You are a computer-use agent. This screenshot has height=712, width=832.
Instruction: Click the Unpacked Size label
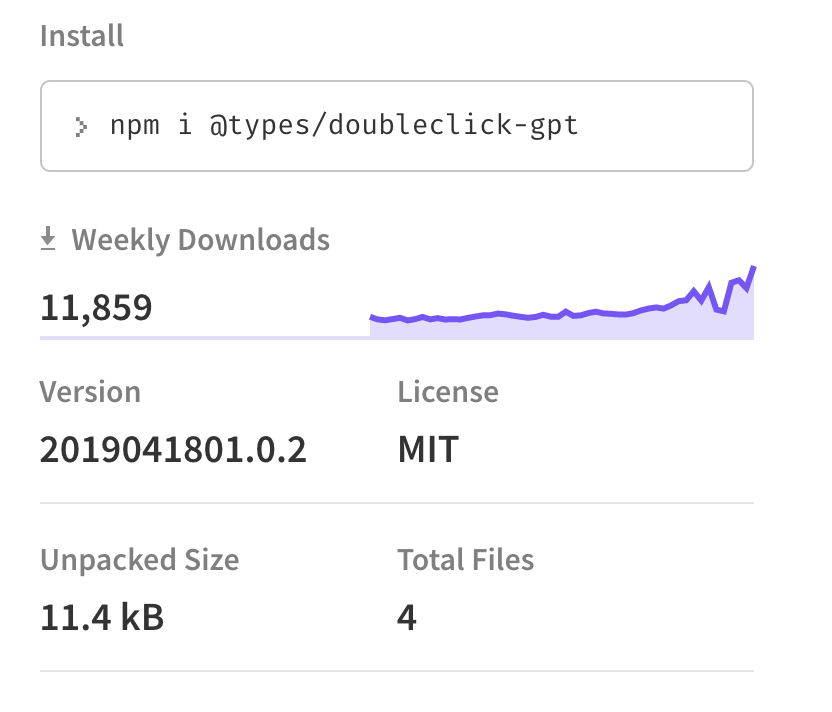point(140,560)
